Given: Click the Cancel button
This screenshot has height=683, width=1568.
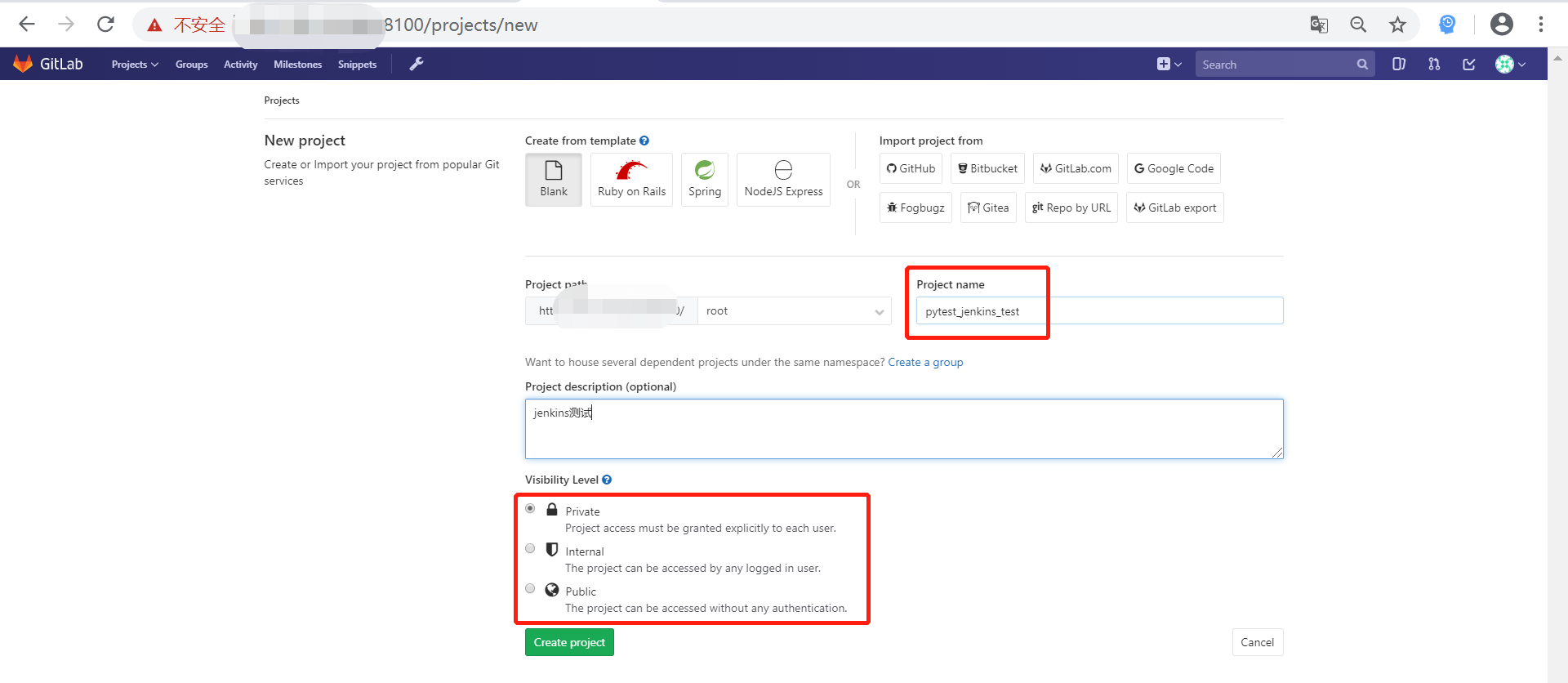Looking at the screenshot, I should [1258, 642].
